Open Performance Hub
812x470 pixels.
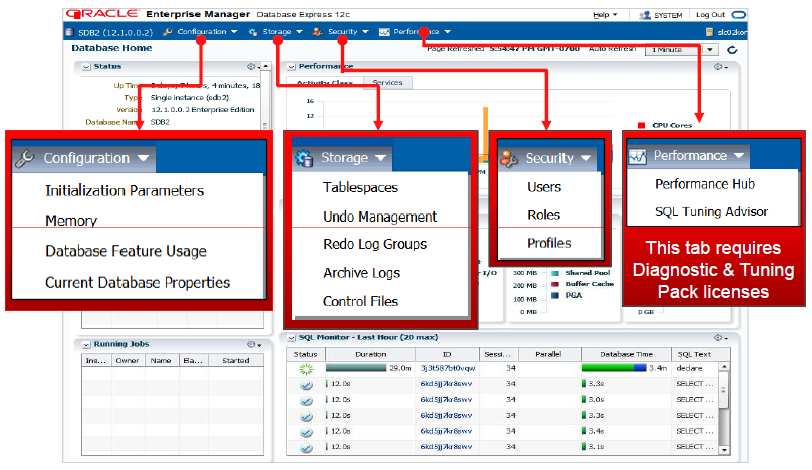tap(705, 184)
